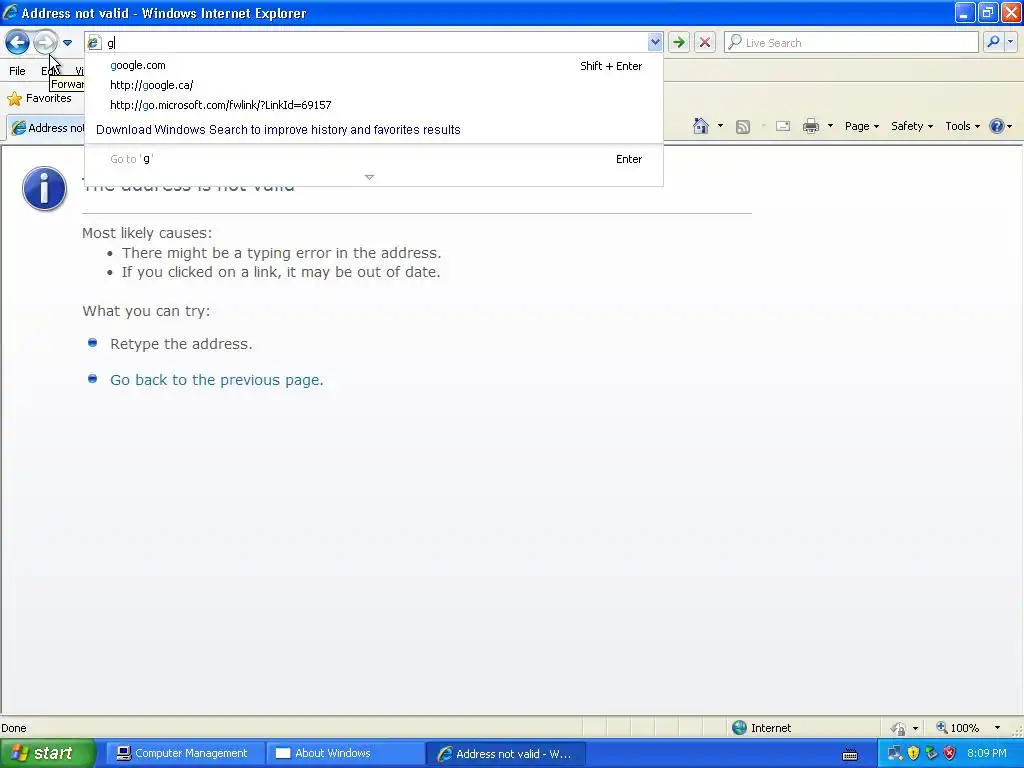Expand the autocomplete list down chevron
Screen dimensions: 1024x768
point(369,177)
